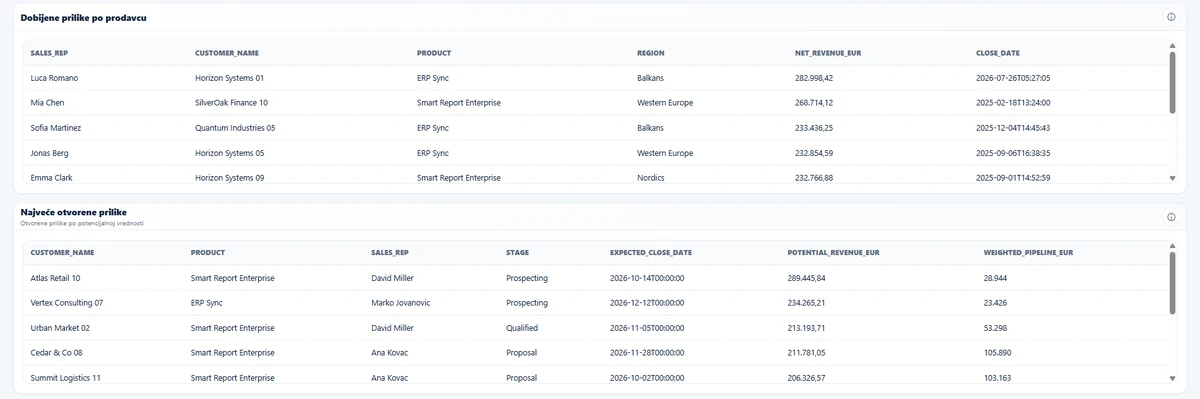Click sales rep Marko Jovanovic
Image resolution: width=1200 pixels, height=399 pixels.
401,303
